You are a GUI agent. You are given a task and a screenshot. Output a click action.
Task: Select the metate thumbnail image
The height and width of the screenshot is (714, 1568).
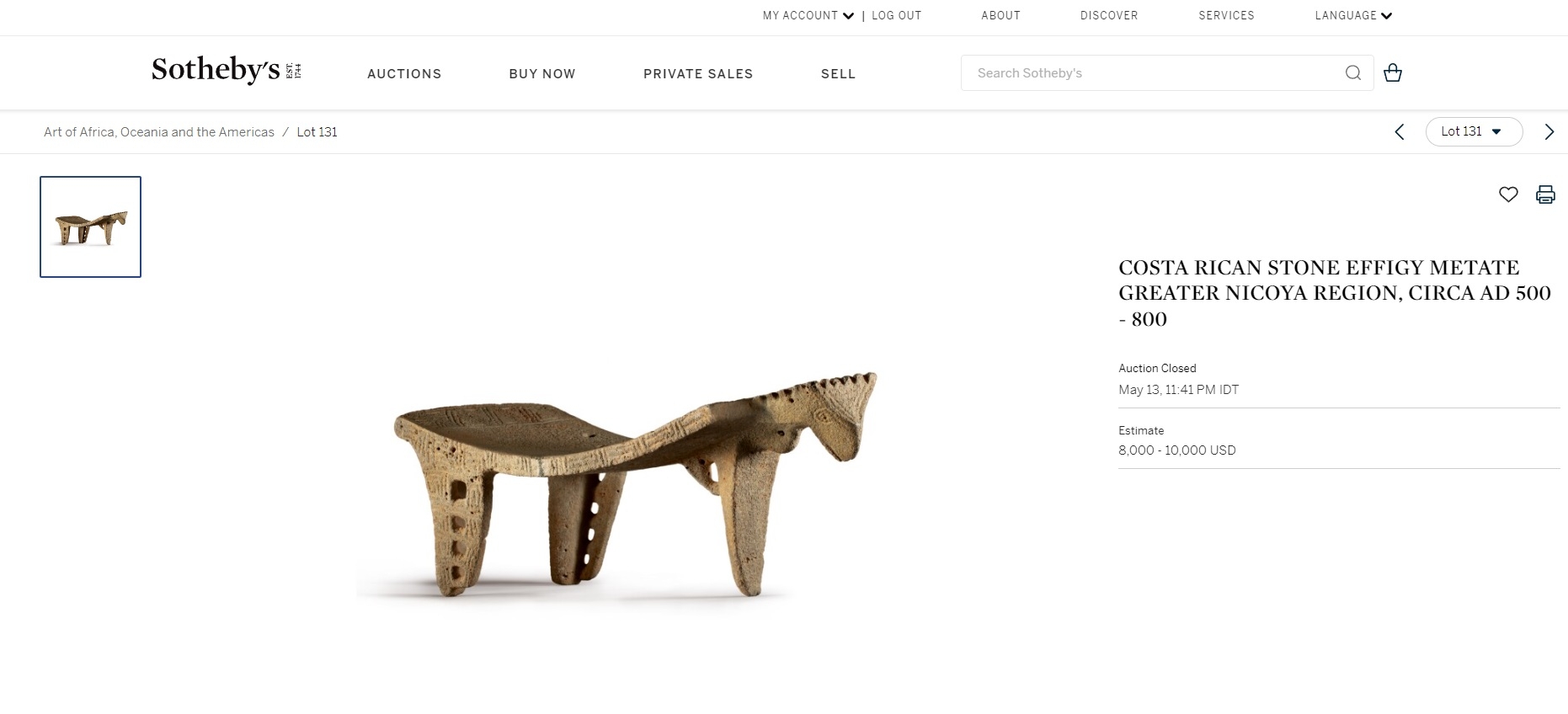tap(90, 226)
